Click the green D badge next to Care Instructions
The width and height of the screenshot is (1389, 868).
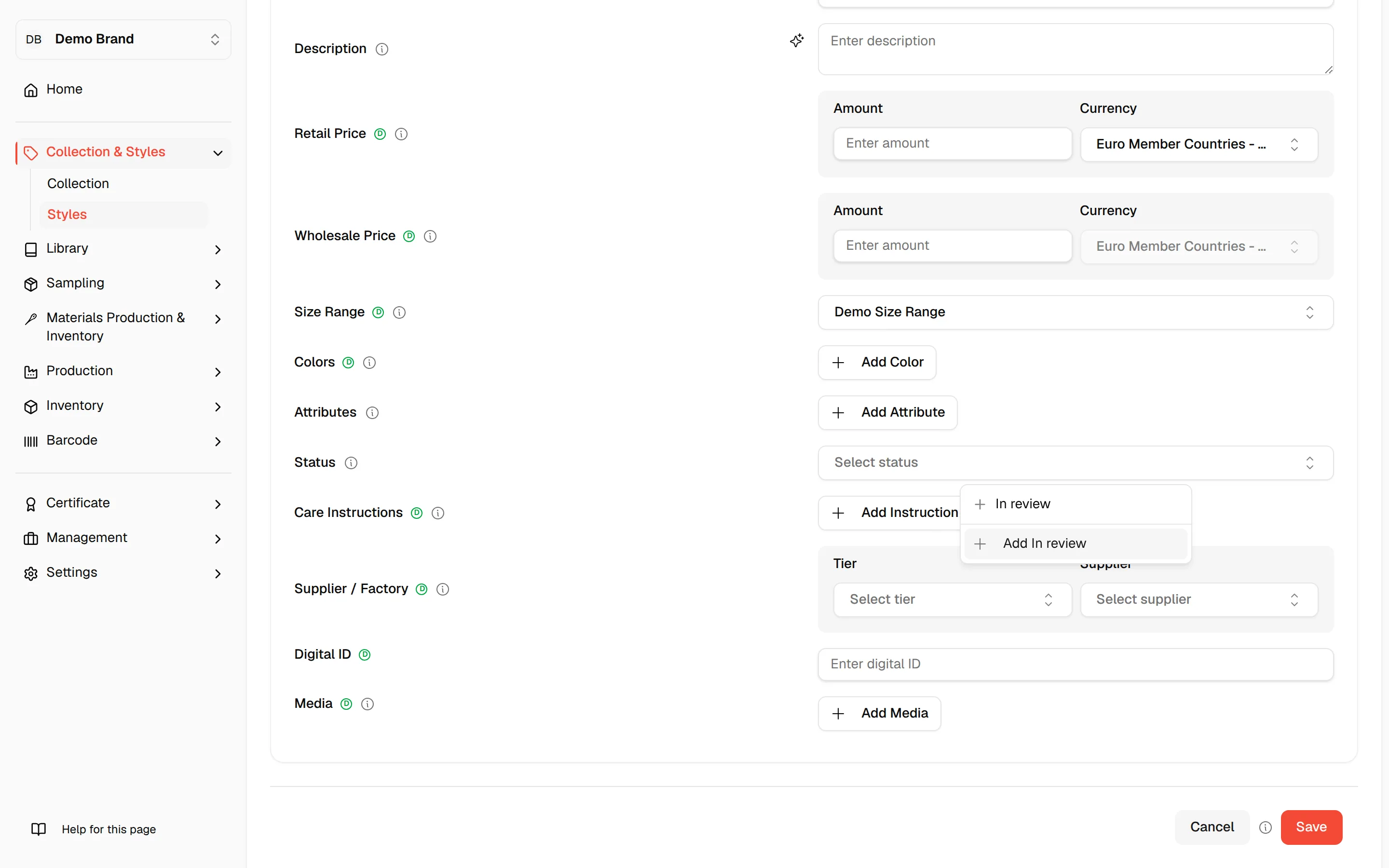pyautogui.click(x=417, y=513)
